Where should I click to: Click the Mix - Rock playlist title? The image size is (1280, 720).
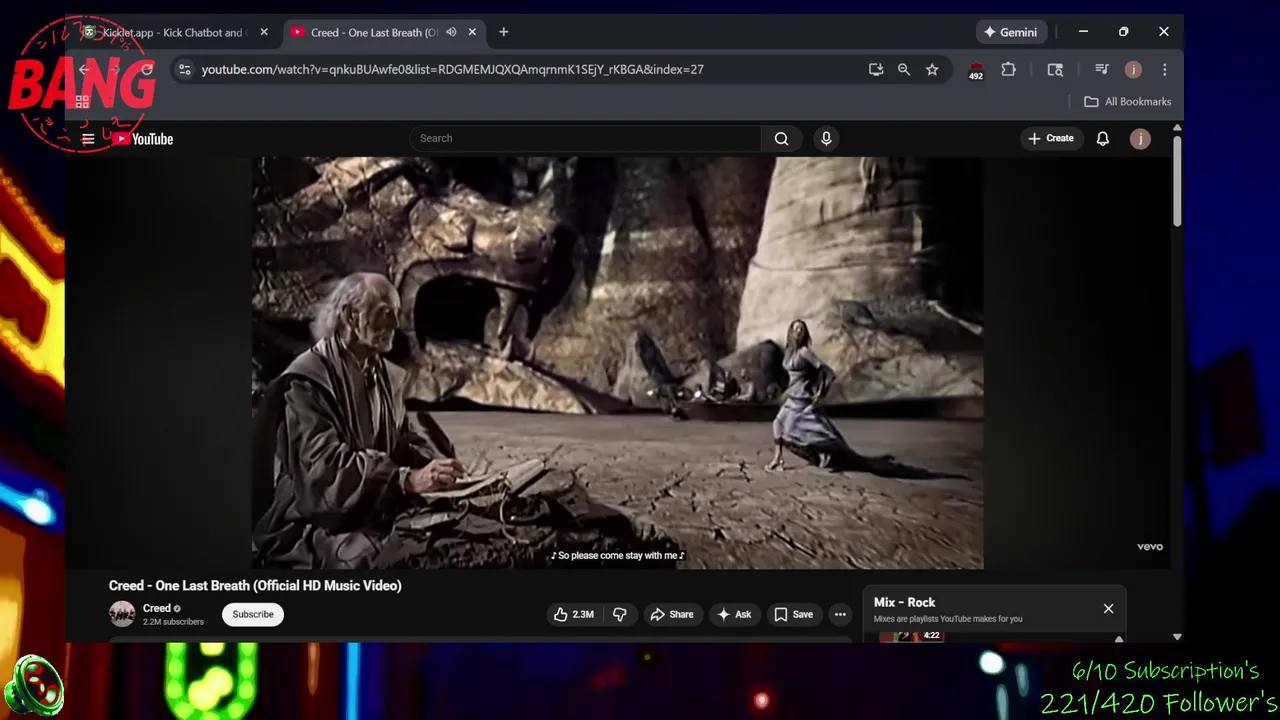tap(904, 602)
